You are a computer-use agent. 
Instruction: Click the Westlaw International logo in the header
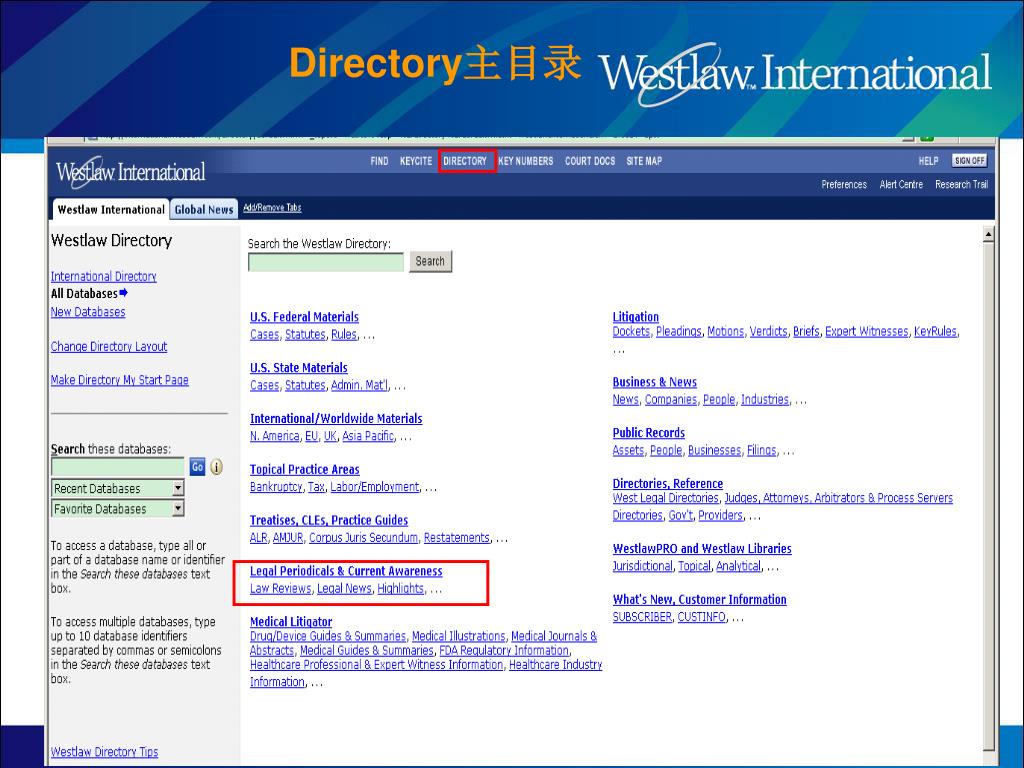point(131,172)
